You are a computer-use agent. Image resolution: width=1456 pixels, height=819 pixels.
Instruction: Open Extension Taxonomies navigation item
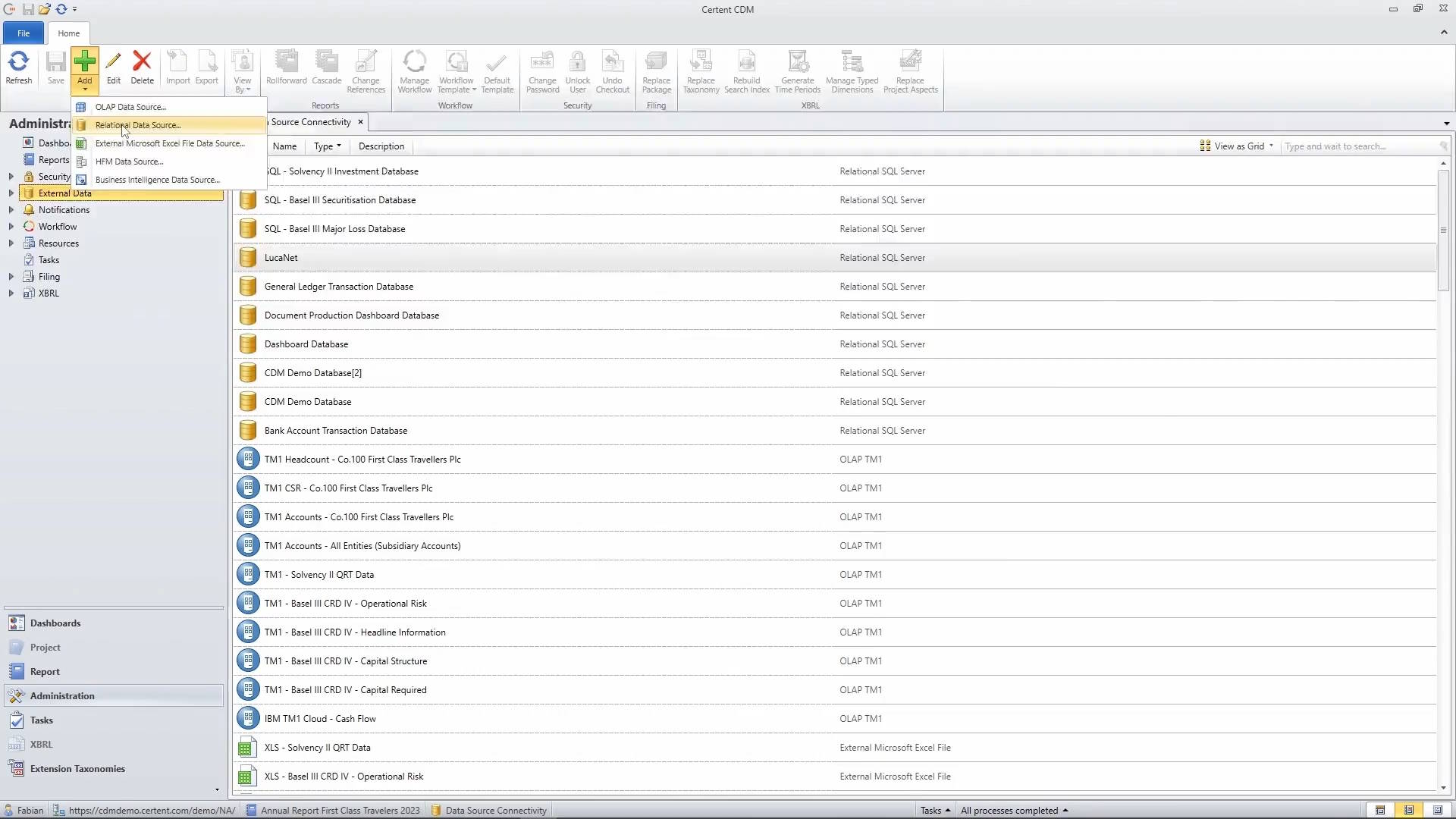77,769
